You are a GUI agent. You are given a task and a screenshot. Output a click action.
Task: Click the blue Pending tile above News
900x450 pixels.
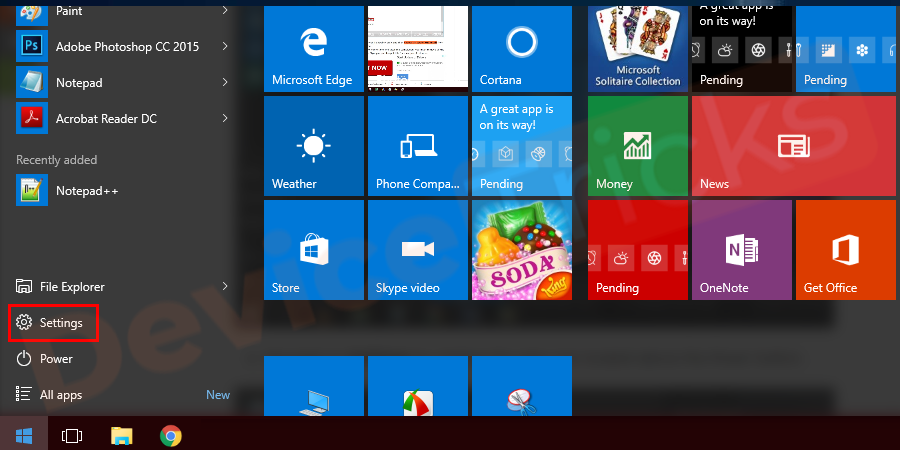tap(845, 48)
